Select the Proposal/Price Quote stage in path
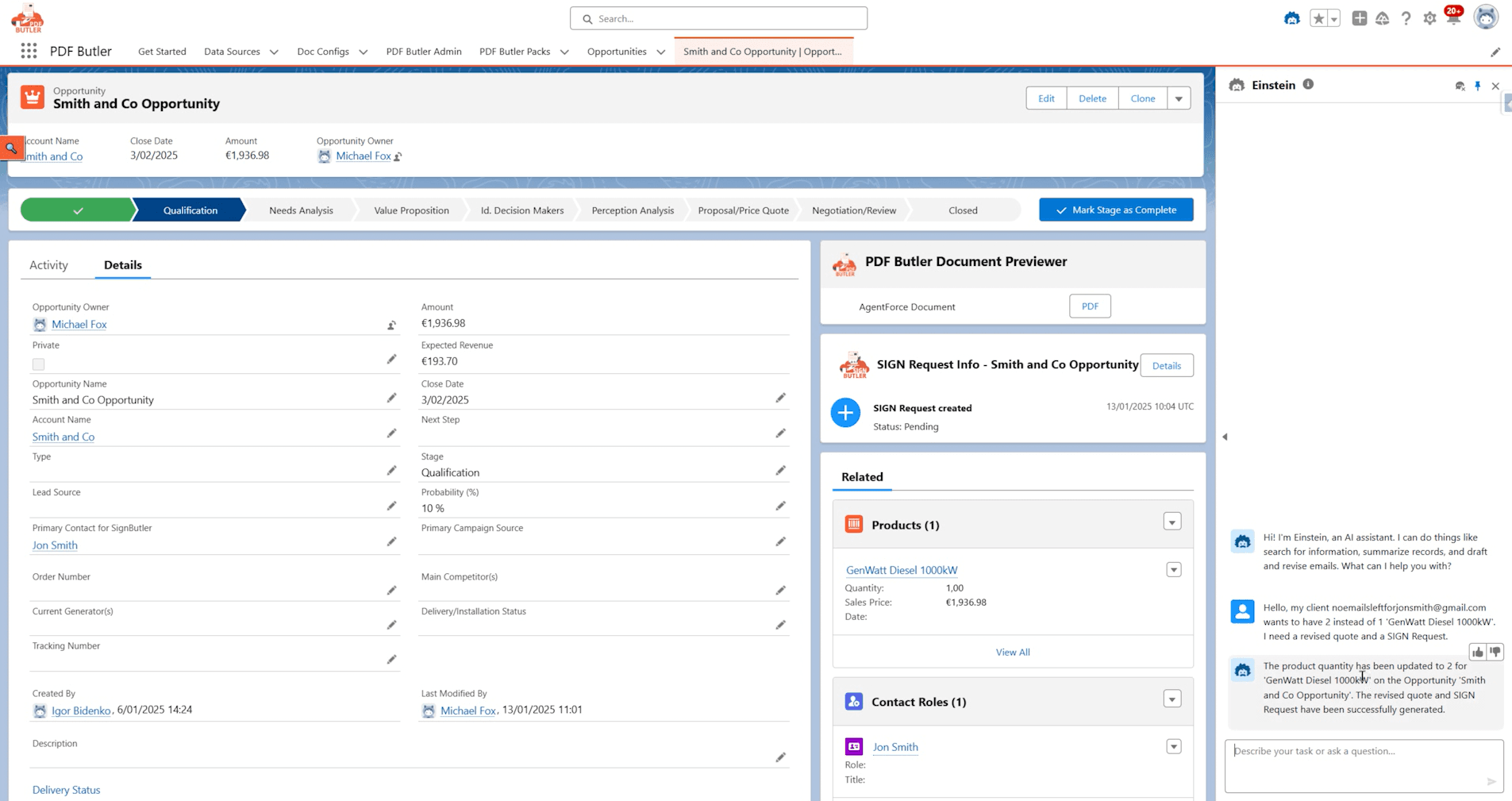The image size is (1512, 801). pos(744,210)
